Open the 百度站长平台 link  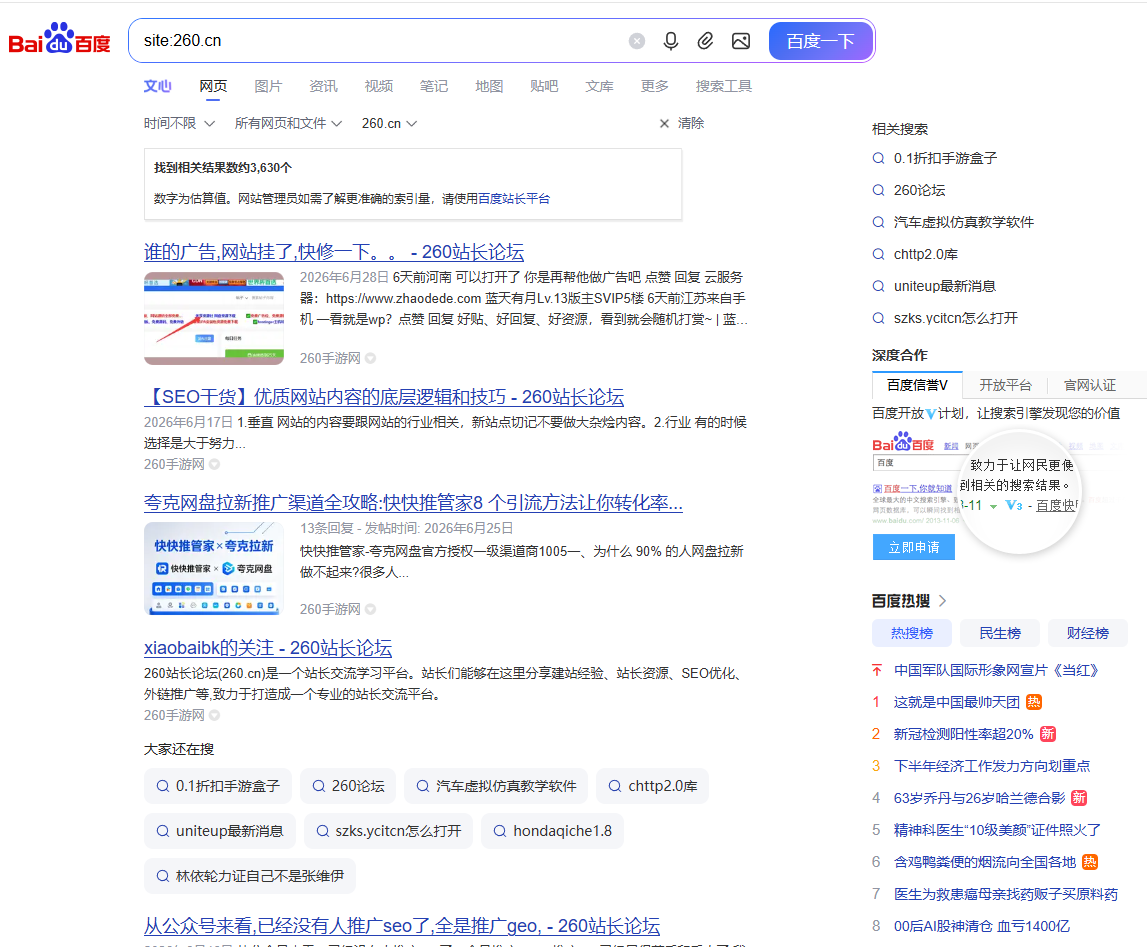pyautogui.click(x=514, y=199)
